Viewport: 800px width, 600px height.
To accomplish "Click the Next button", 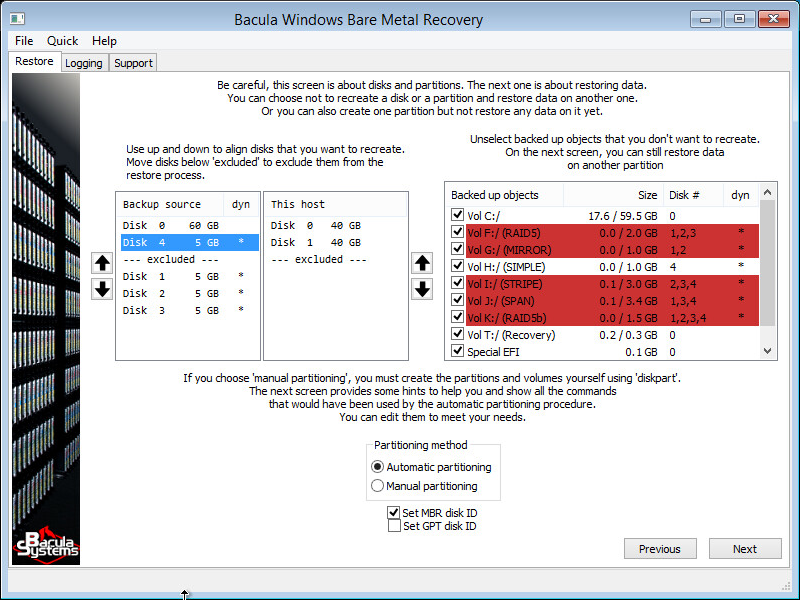I will coord(745,549).
